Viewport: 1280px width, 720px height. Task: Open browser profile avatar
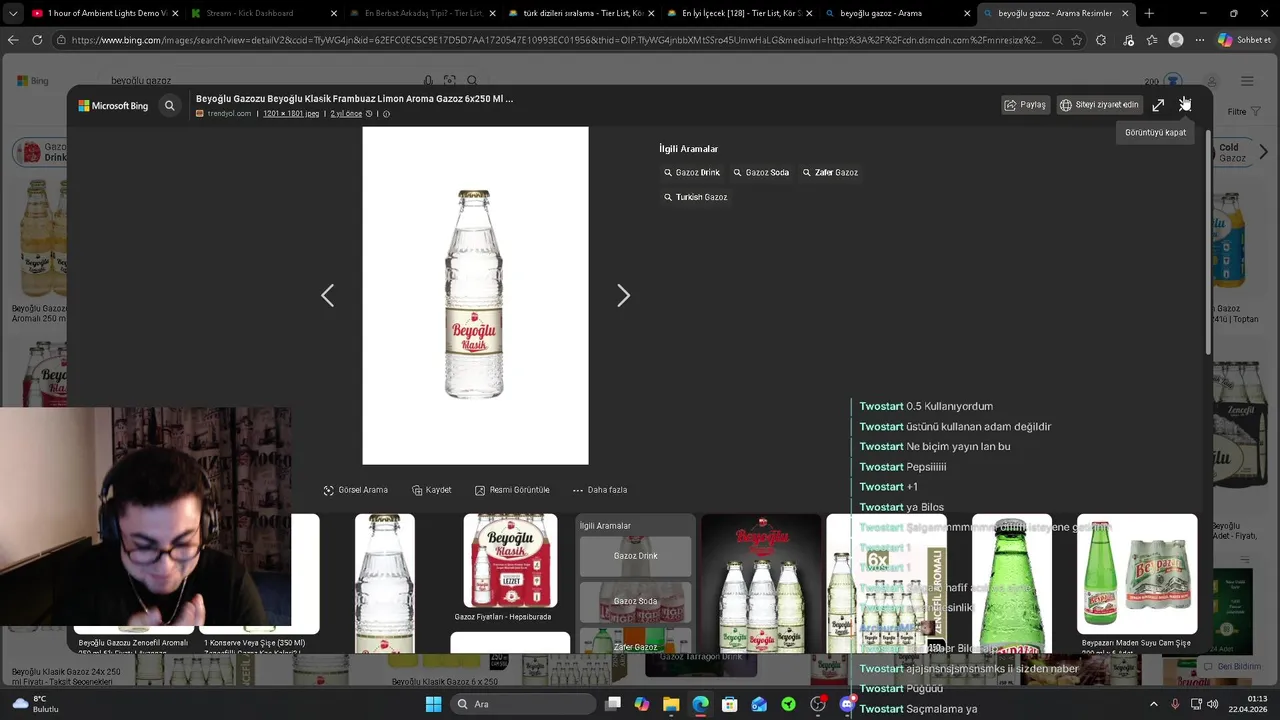(1176, 40)
